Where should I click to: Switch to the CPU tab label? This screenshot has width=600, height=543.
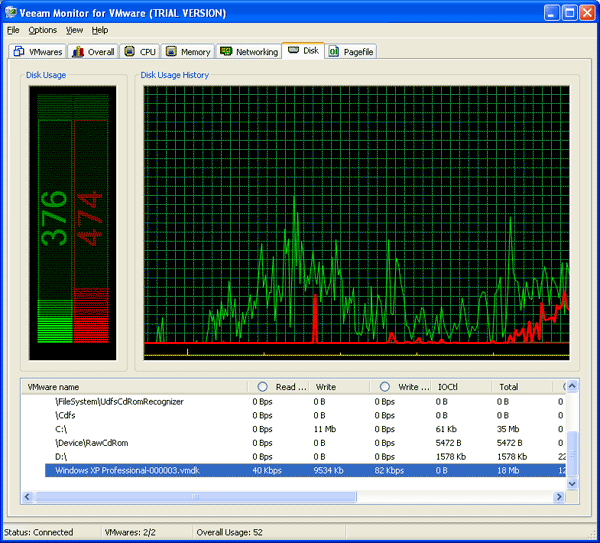coord(147,52)
